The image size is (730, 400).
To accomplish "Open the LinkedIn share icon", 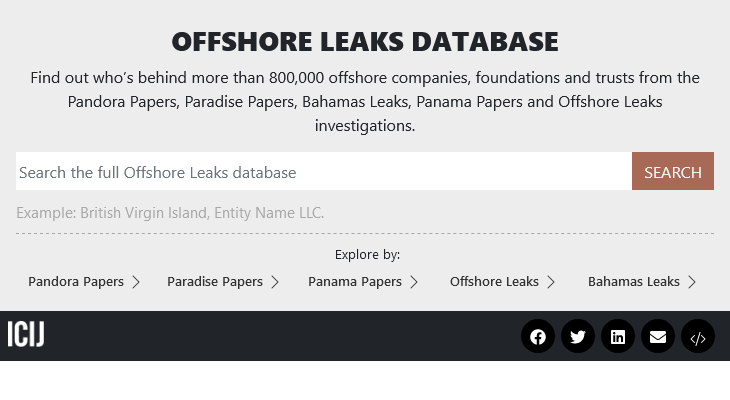I will (x=618, y=336).
